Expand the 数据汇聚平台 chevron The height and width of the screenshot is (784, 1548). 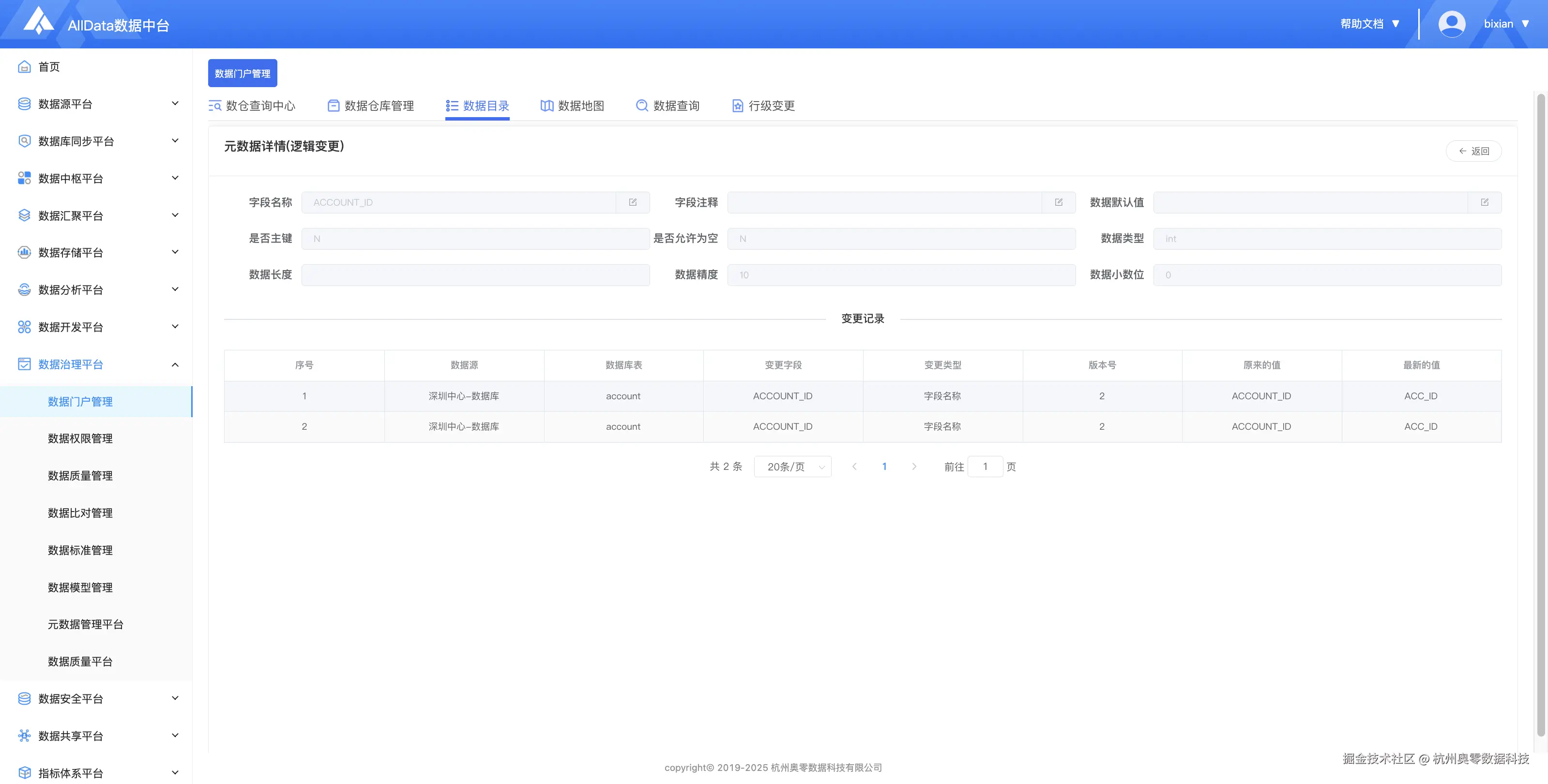pos(176,216)
